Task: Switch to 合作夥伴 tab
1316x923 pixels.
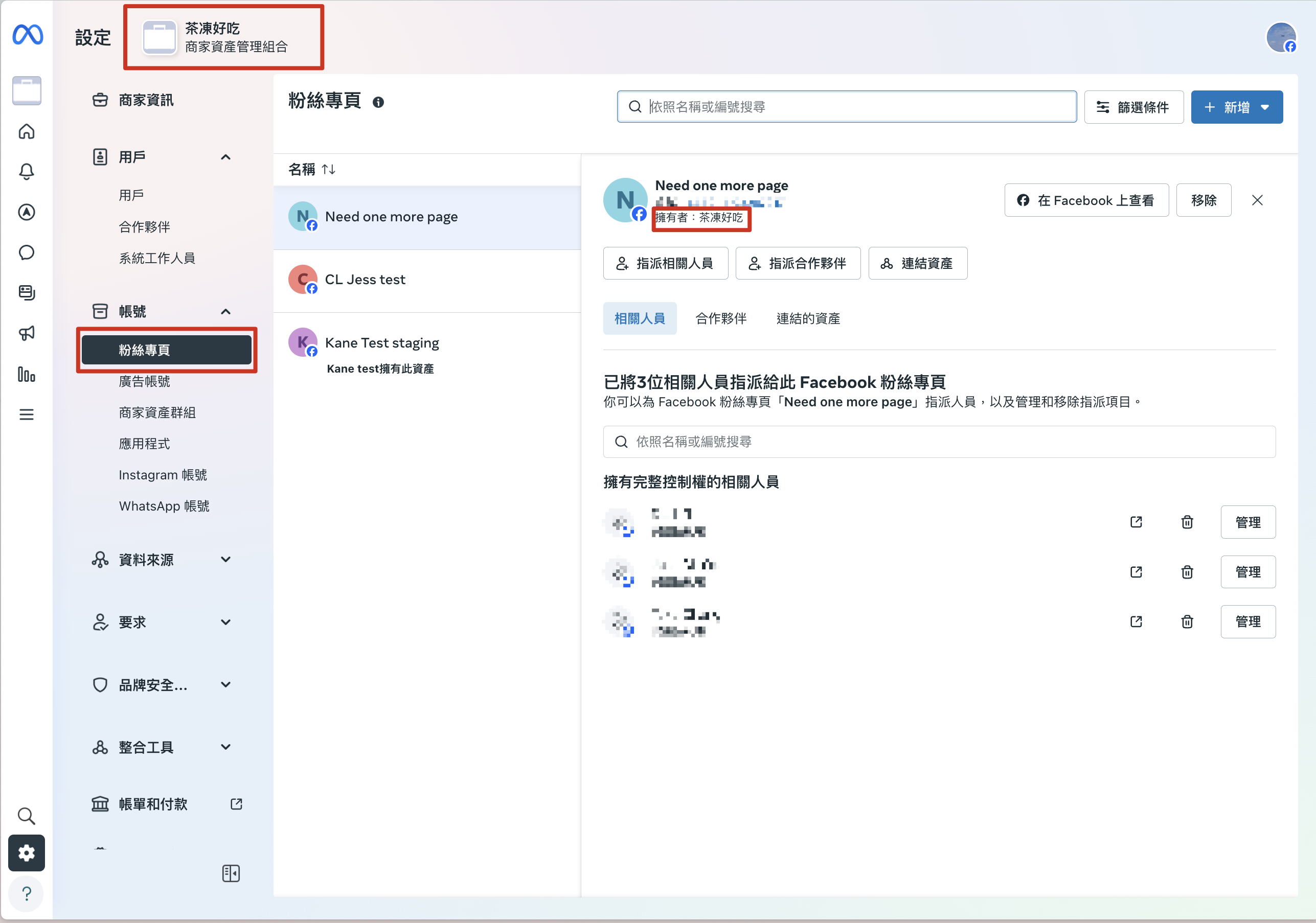Action: coord(721,318)
